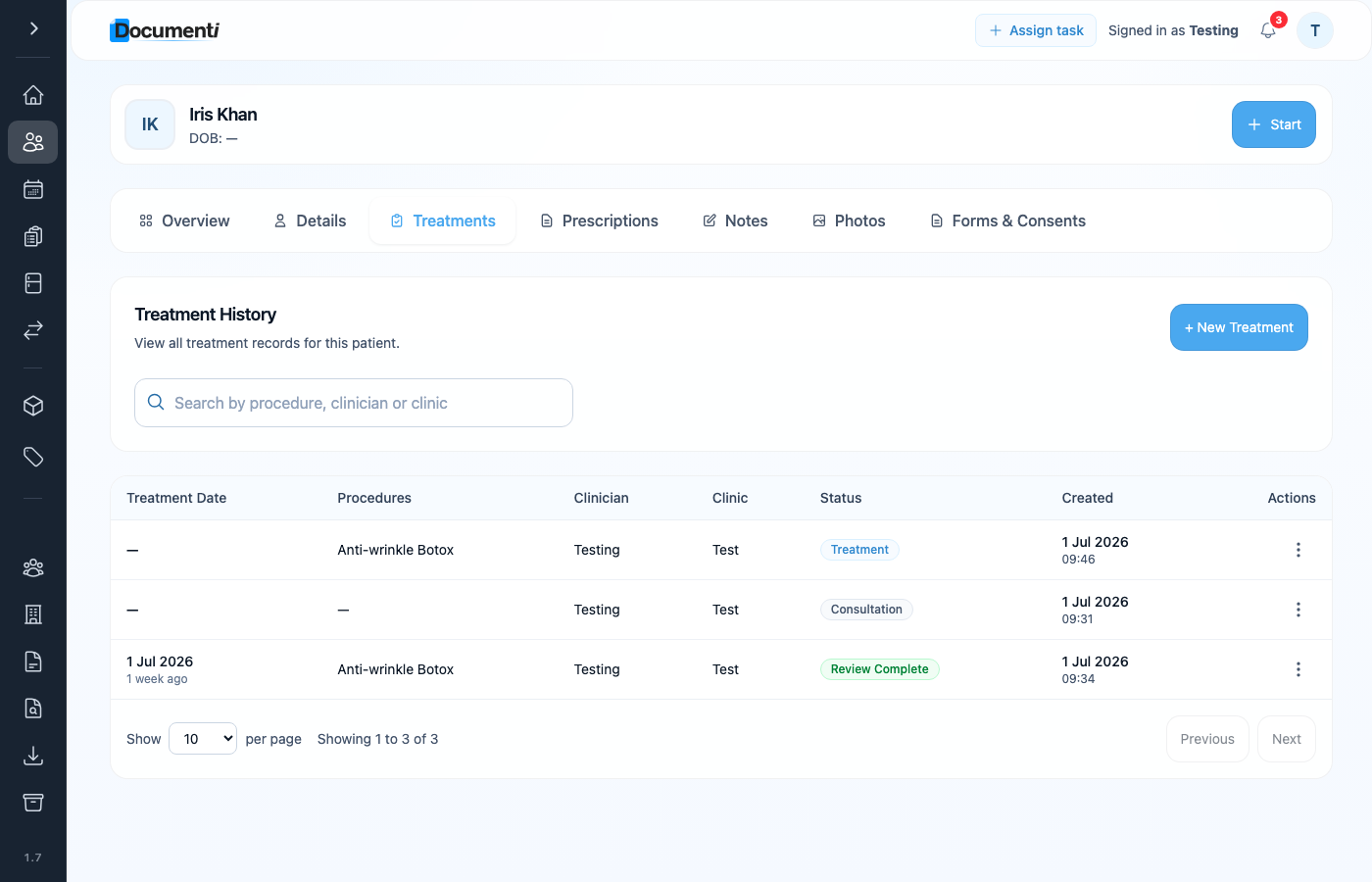Open the box inventory icon in sidebar
Screen dimensions: 1372x882
click(33, 406)
